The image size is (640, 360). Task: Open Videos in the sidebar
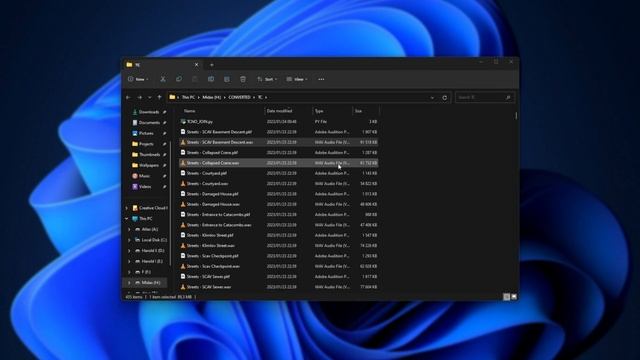click(145, 187)
